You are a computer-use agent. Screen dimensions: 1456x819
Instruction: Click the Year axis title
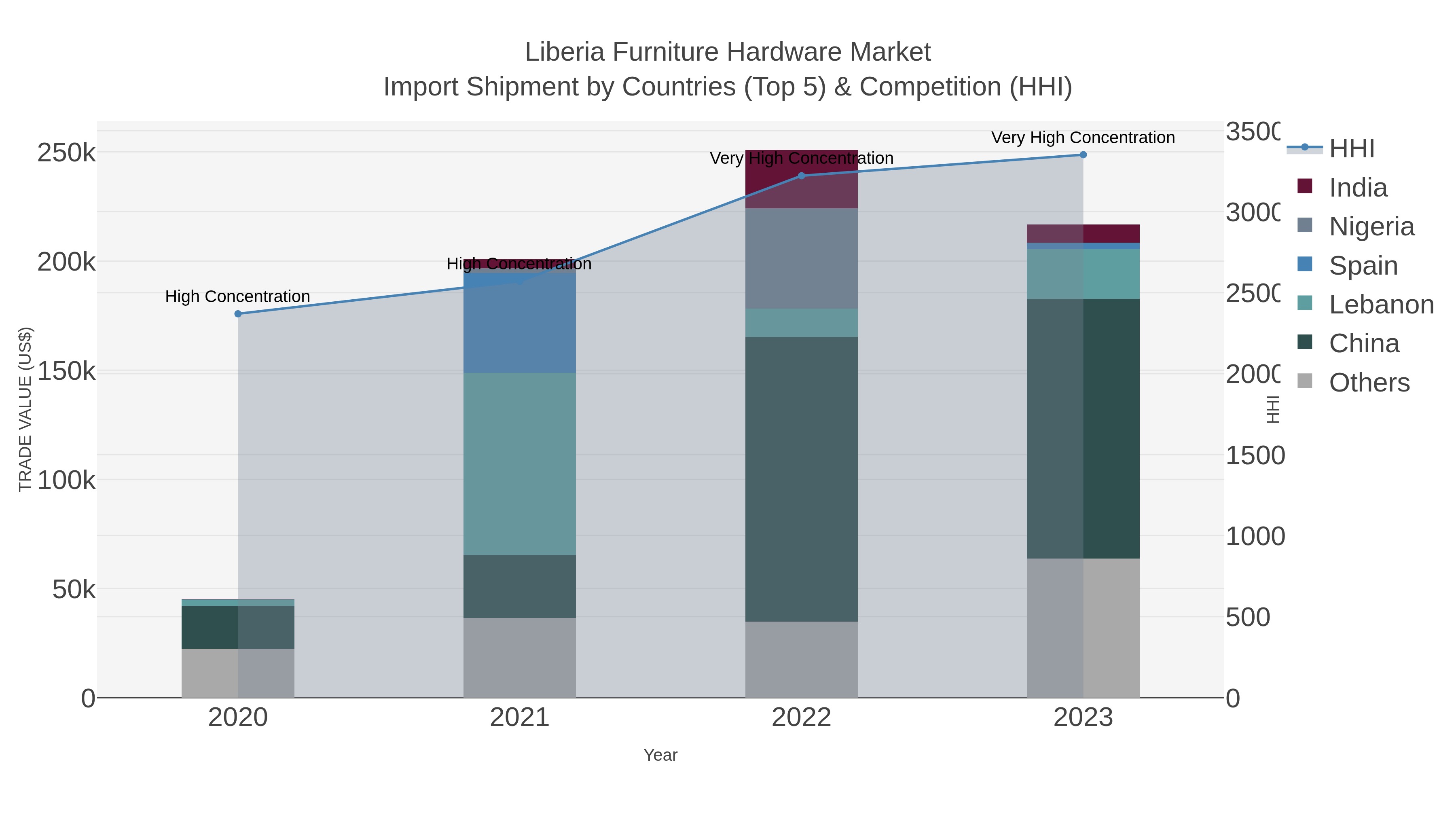[x=660, y=755]
